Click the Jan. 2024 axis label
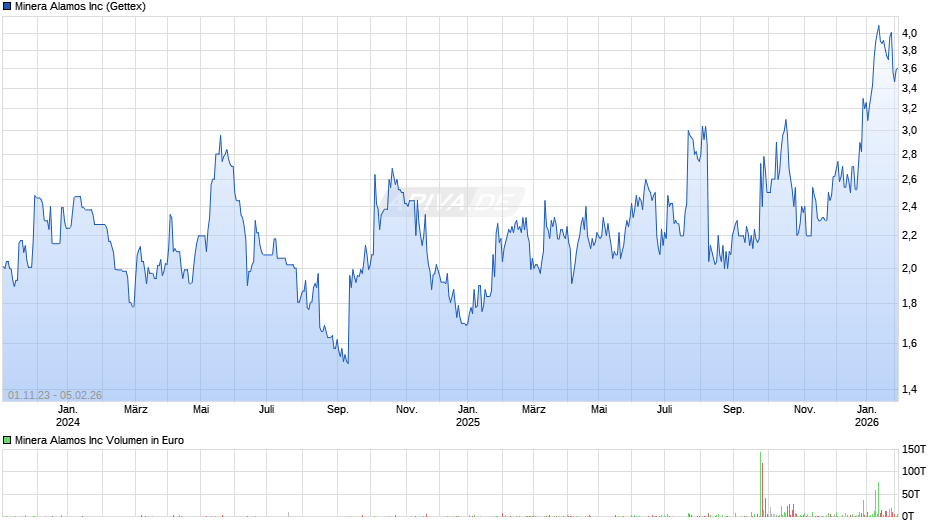 [68, 416]
